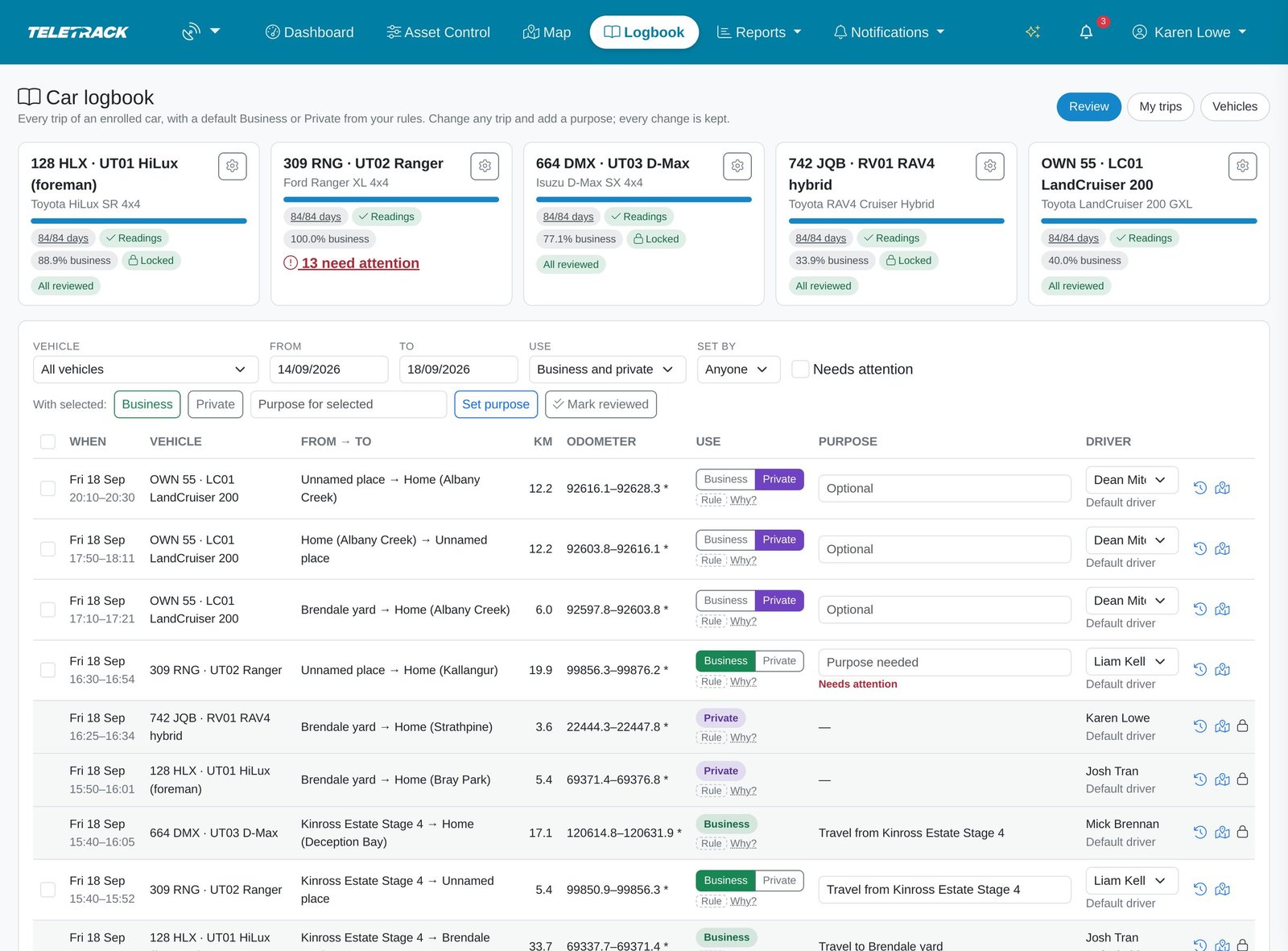The height and width of the screenshot is (951, 1288).
Task: View change history for the 17:50–18:11 trip
Action: pyautogui.click(x=1199, y=548)
